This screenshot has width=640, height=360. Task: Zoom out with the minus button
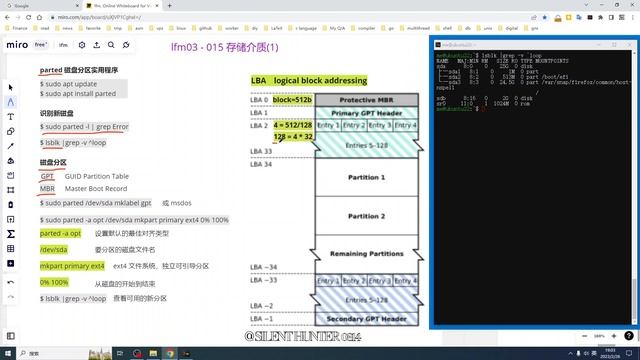click(584, 336)
